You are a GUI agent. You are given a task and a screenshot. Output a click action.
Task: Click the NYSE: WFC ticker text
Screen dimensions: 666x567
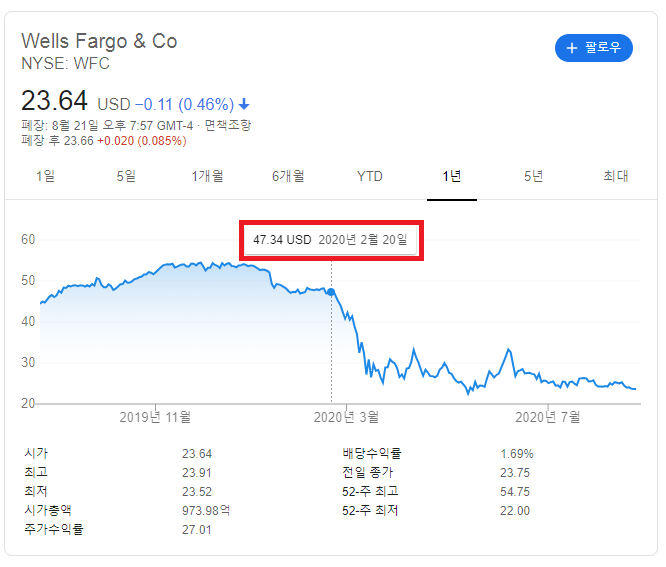(65, 63)
